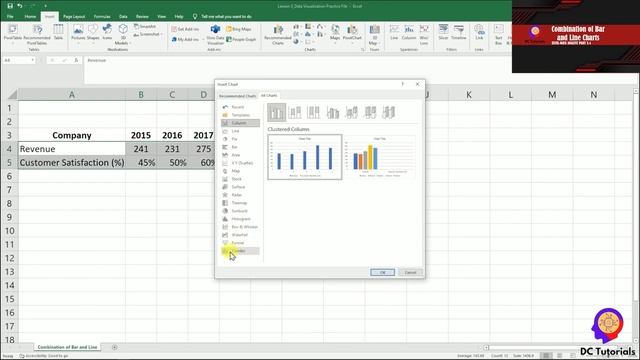Open Insert Chart dialog help

point(402,84)
